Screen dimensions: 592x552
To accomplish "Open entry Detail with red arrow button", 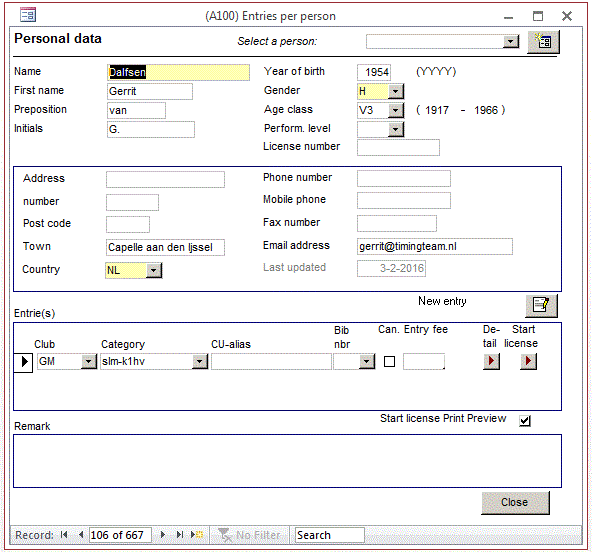I will pyautogui.click(x=491, y=361).
